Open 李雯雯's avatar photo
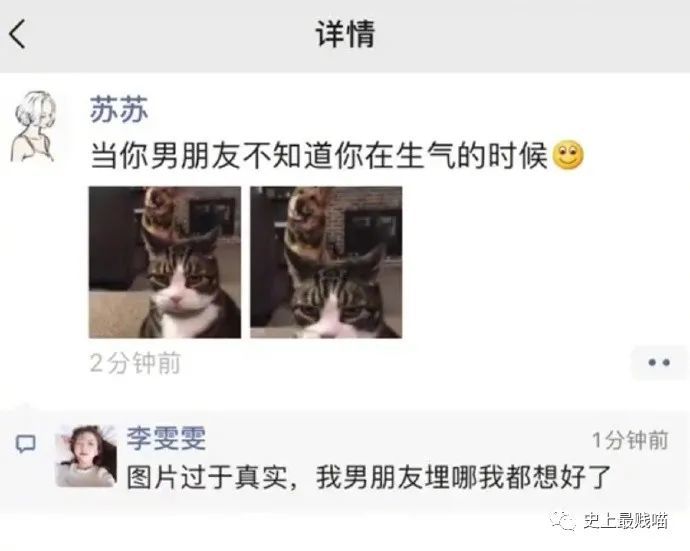 click(87, 456)
